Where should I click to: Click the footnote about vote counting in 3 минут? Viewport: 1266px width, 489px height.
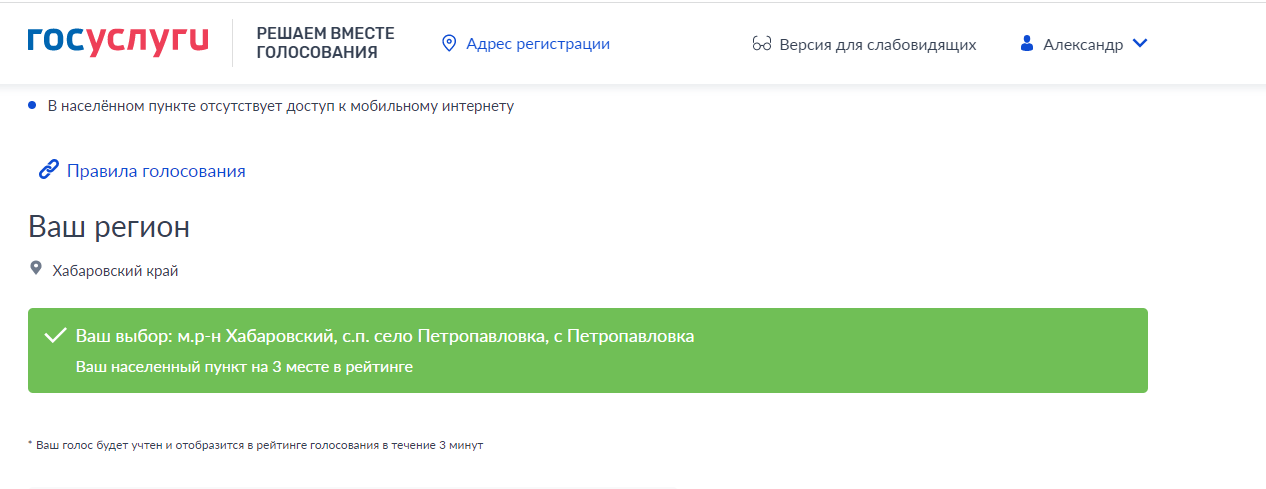(x=255, y=445)
